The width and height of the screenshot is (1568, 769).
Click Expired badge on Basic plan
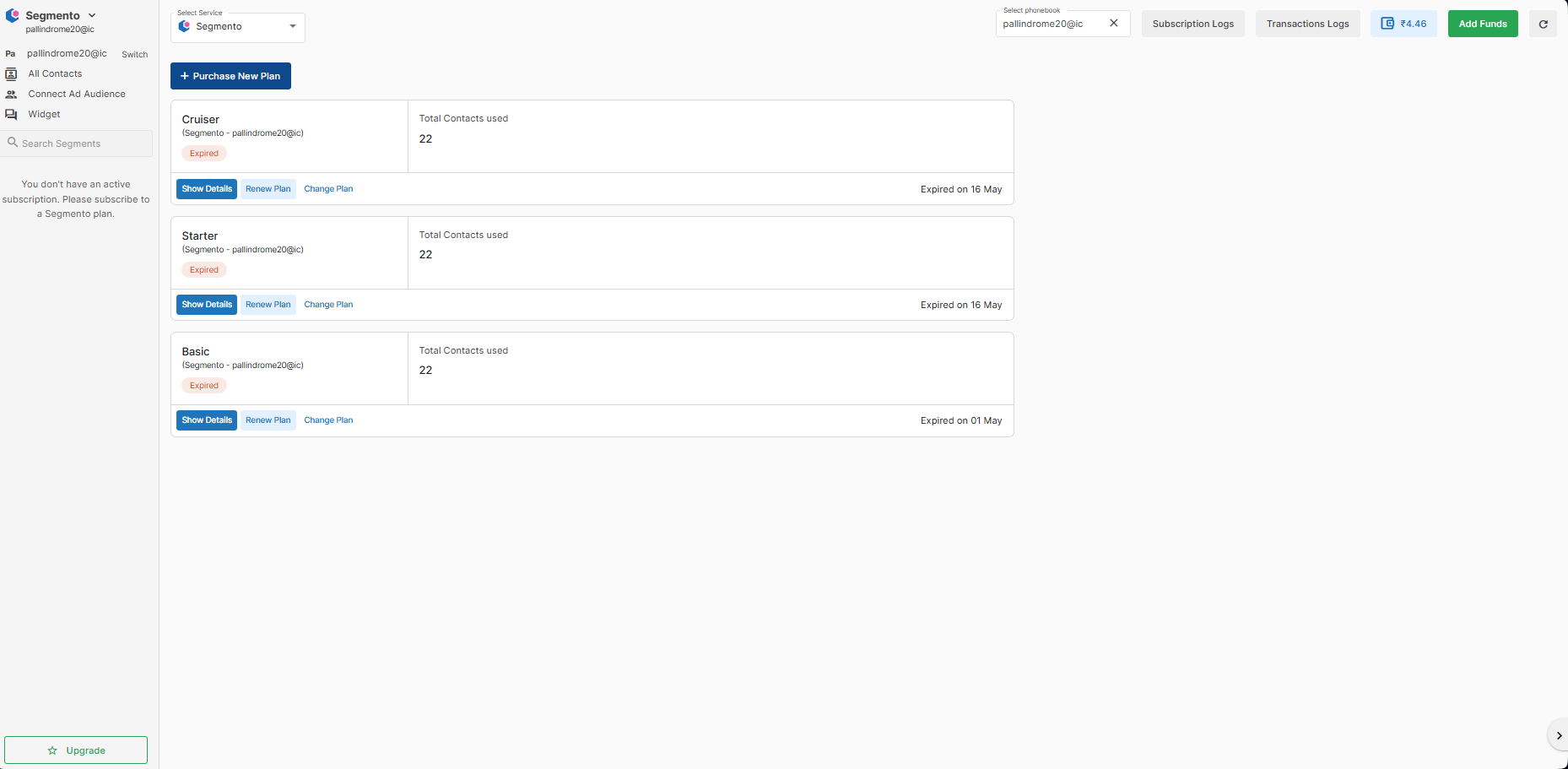(204, 386)
